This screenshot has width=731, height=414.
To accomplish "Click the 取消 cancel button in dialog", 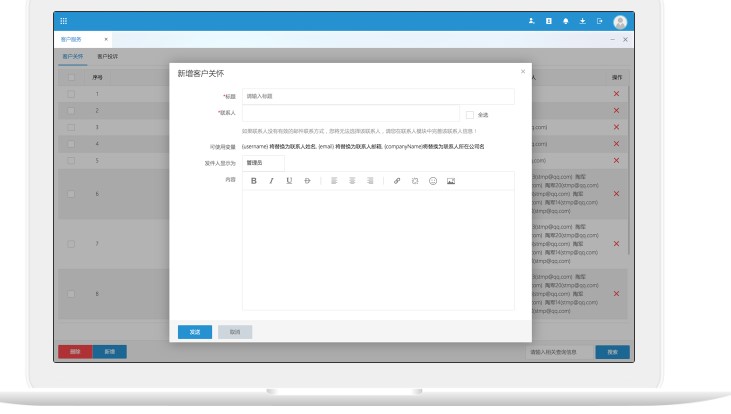I will tap(235, 332).
